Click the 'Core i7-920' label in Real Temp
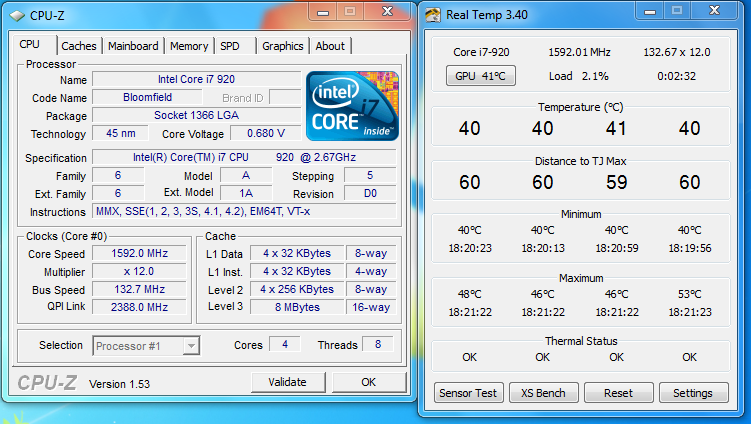The height and width of the screenshot is (424, 751). (x=481, y=52)
